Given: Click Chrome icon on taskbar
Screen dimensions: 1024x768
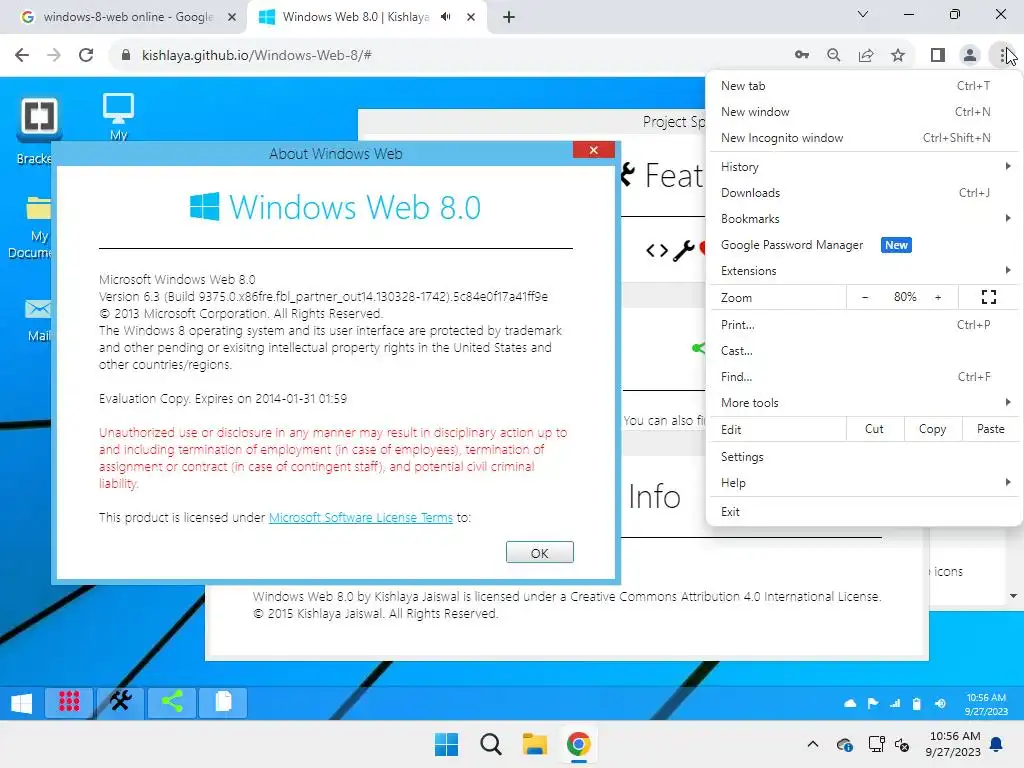Looking at the screenshot, I should pyautogui.click(x=579, y=744).
